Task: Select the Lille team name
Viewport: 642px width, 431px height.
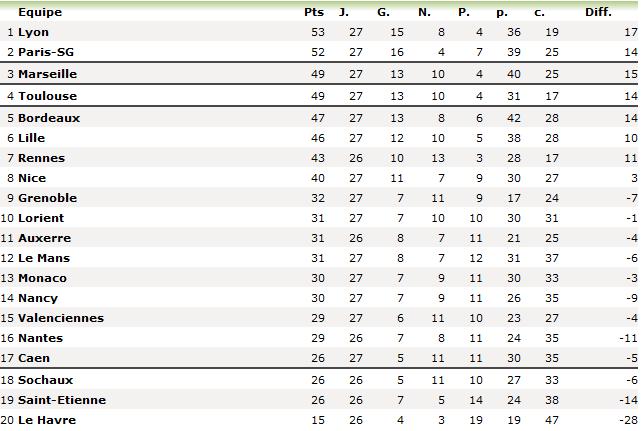Action: tap(32, 138)
